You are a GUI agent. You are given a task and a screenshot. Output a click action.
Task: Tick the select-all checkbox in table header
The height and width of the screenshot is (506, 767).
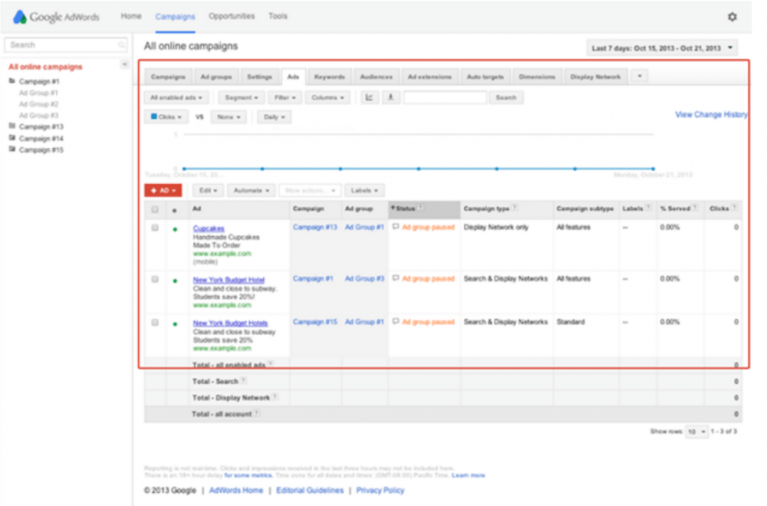(155, 209)
